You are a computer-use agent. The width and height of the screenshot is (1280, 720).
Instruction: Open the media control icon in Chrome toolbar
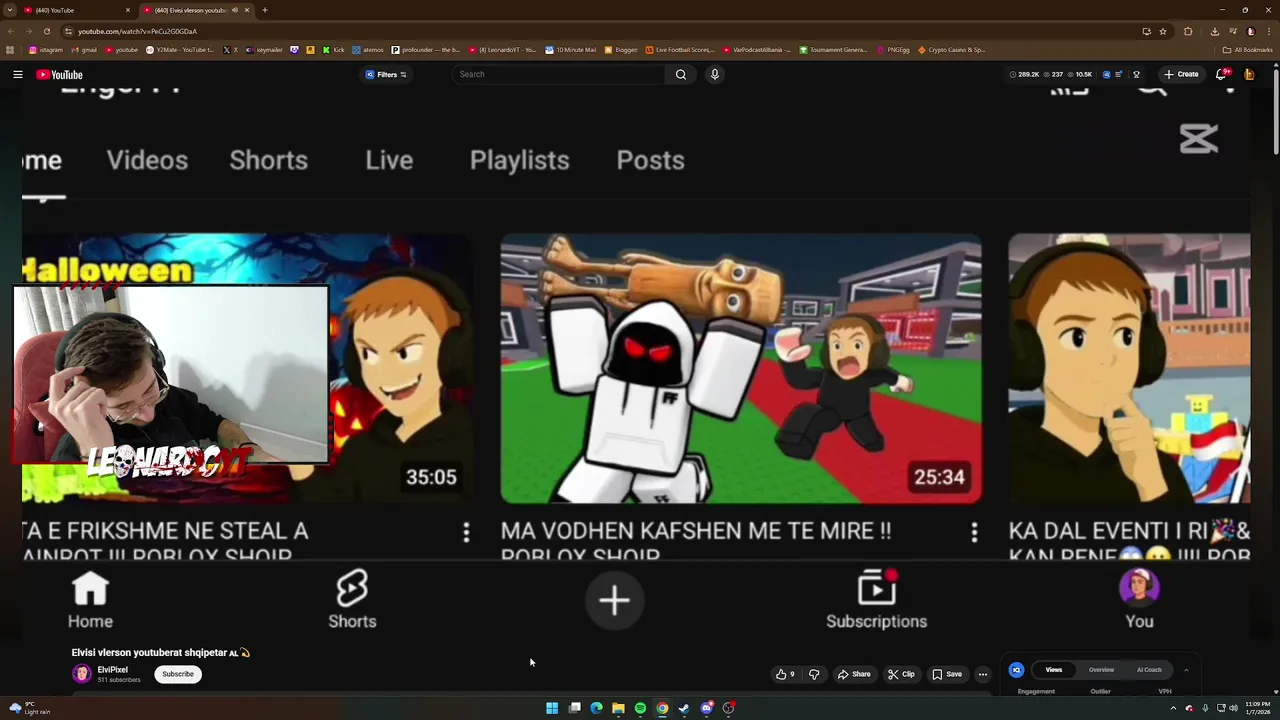point(1233,31)
